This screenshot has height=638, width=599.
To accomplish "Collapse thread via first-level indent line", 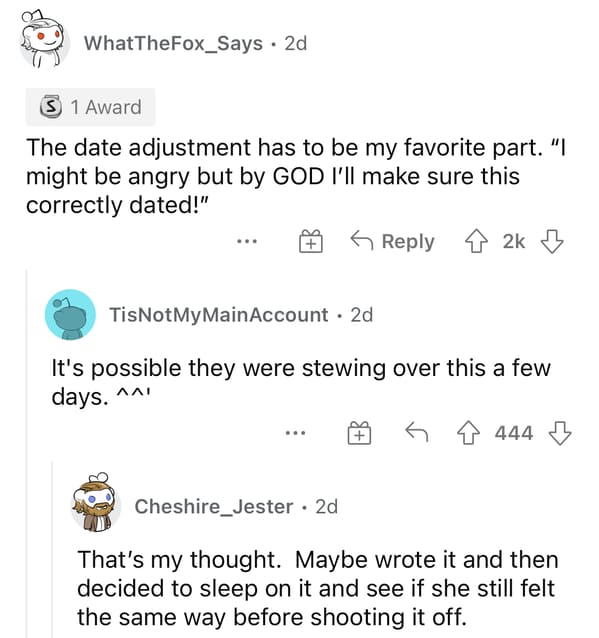I will tap(27, 453).
